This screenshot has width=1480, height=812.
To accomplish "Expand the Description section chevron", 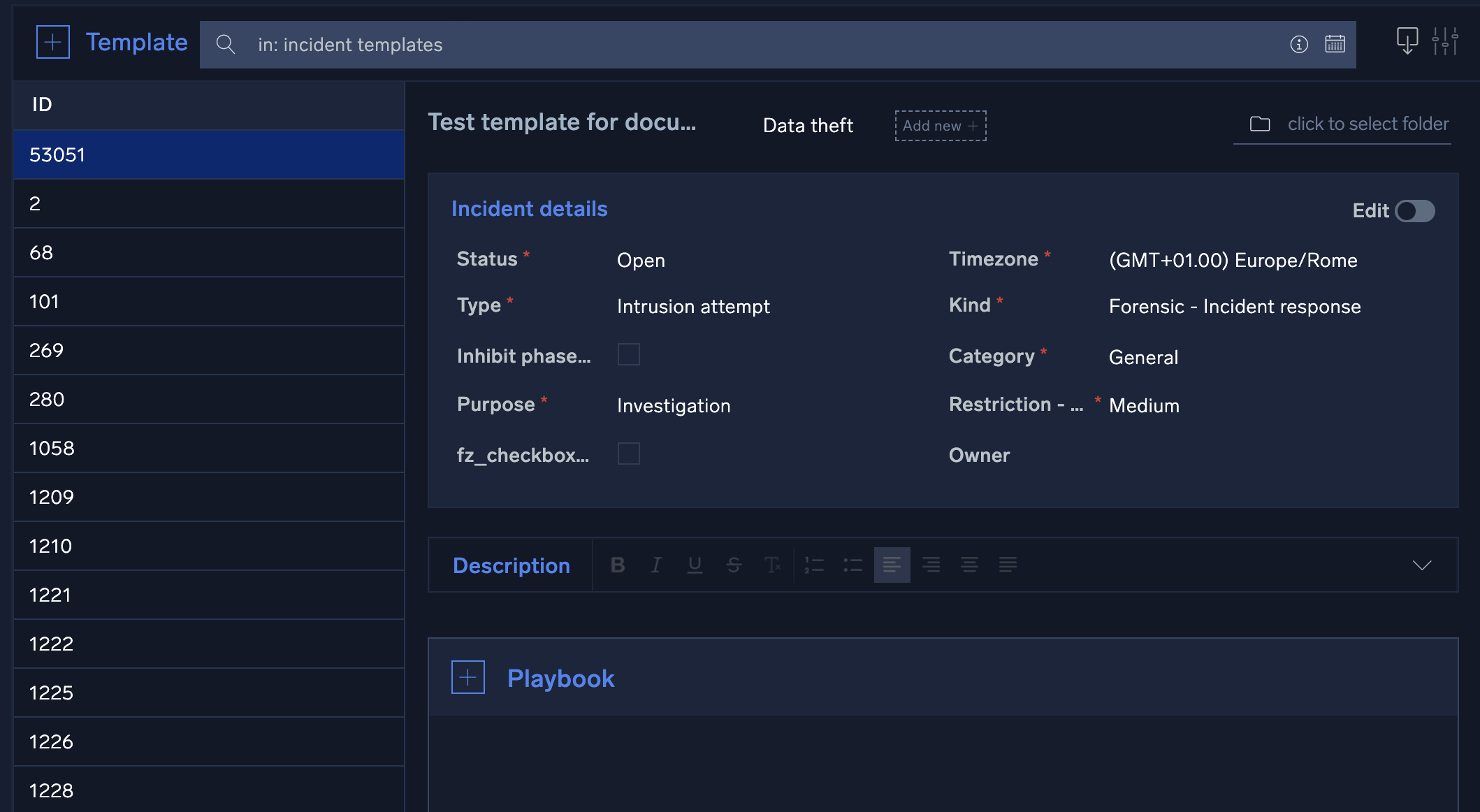I will (1422, 565).
